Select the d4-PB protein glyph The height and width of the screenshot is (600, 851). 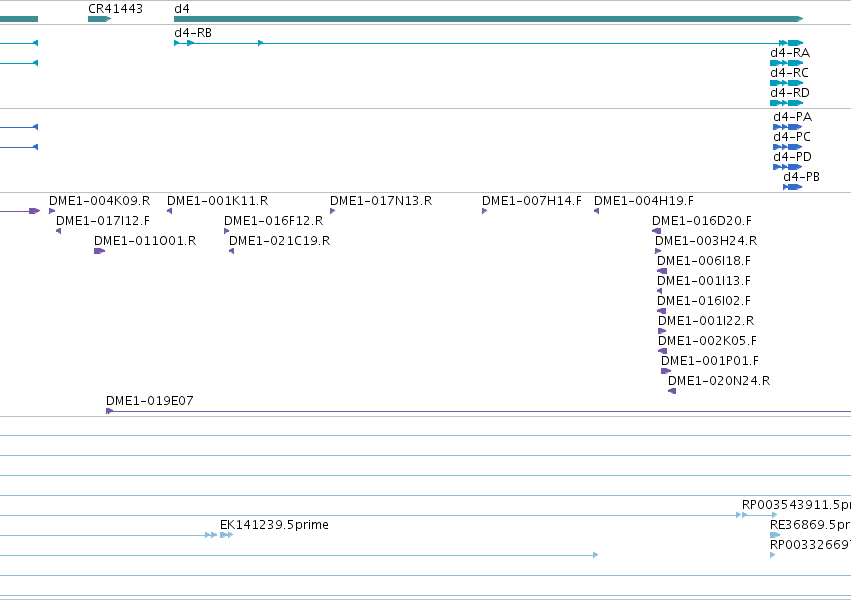coord(792,187)
